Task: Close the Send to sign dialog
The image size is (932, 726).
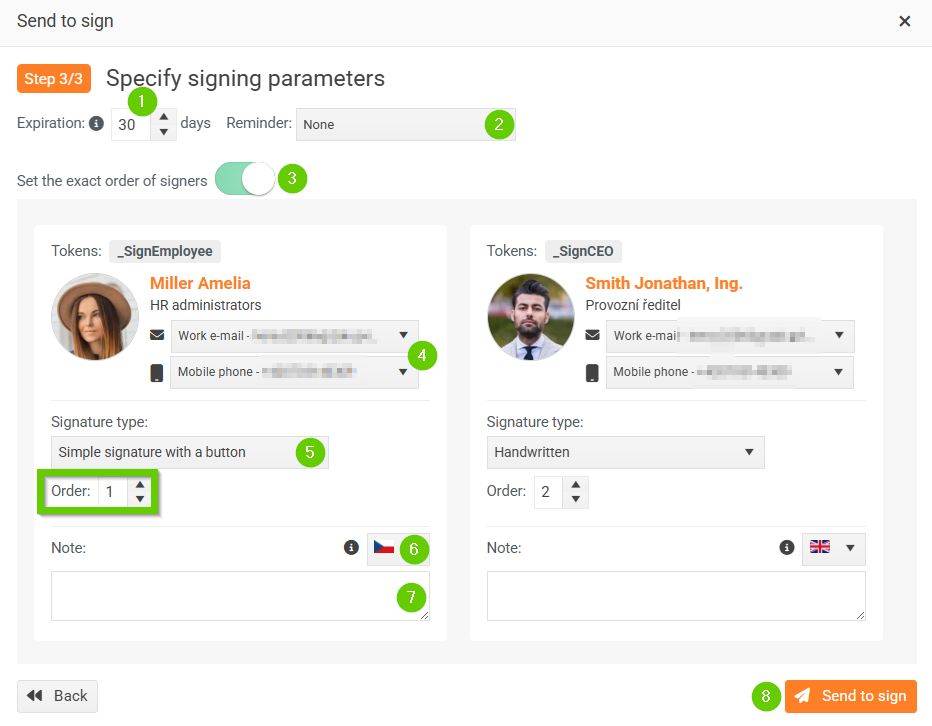Action: pyautogui.click(x=905, y=21)
